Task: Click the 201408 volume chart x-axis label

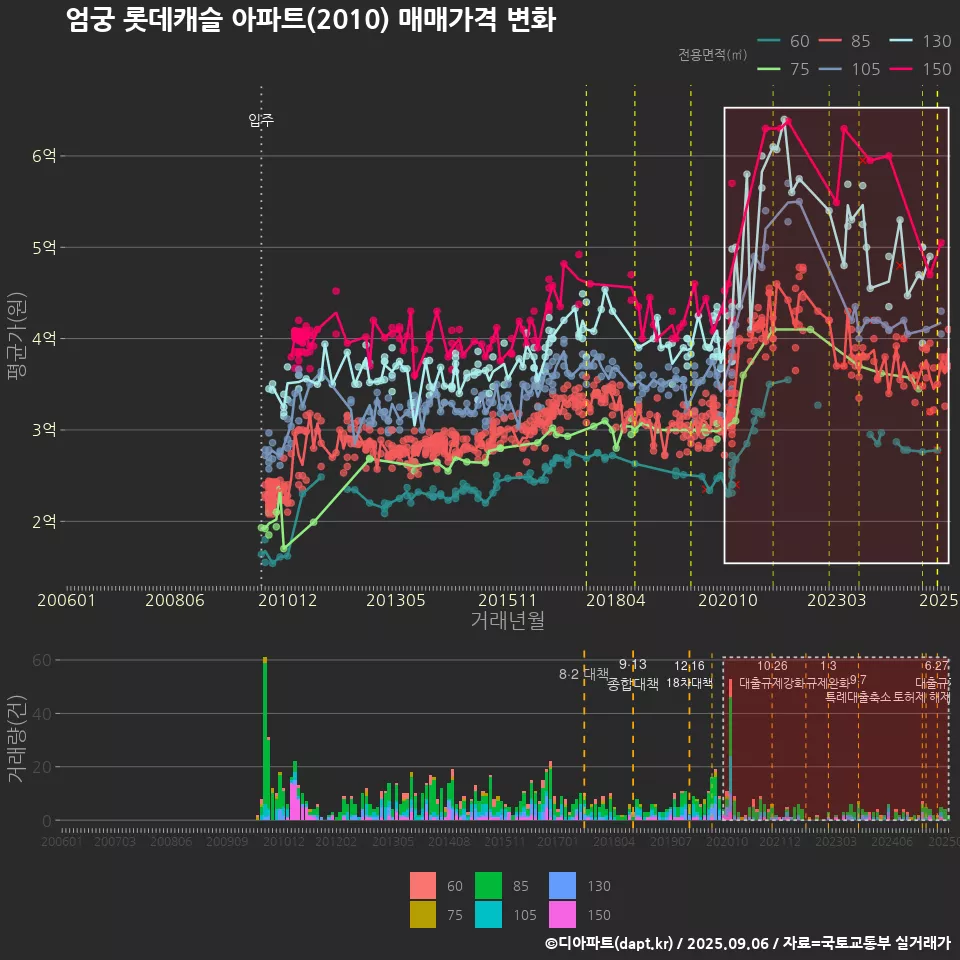Action: (449, 841)
